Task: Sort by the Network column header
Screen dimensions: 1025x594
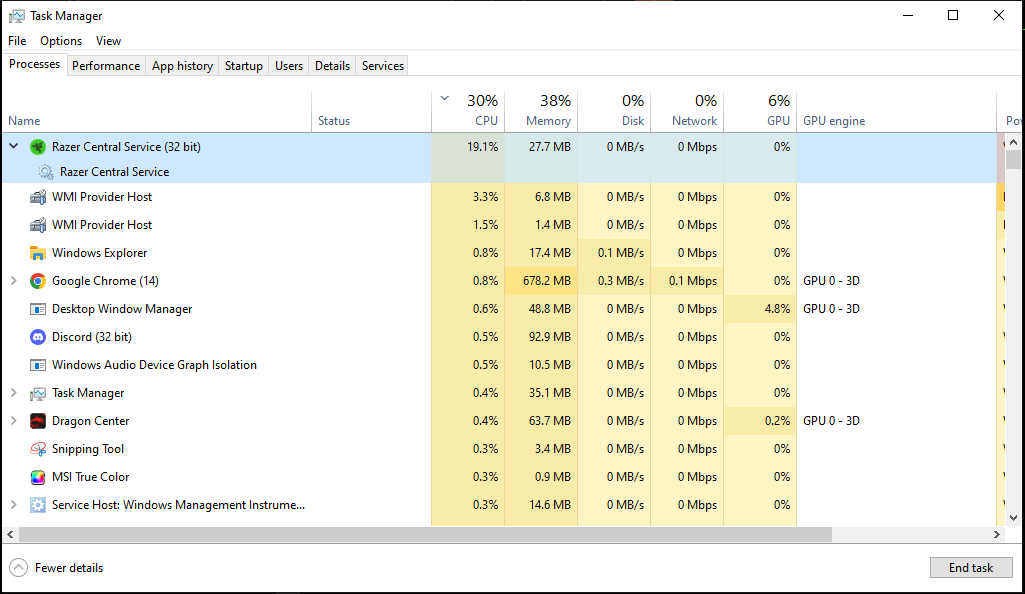Action: tap(687, 112)
